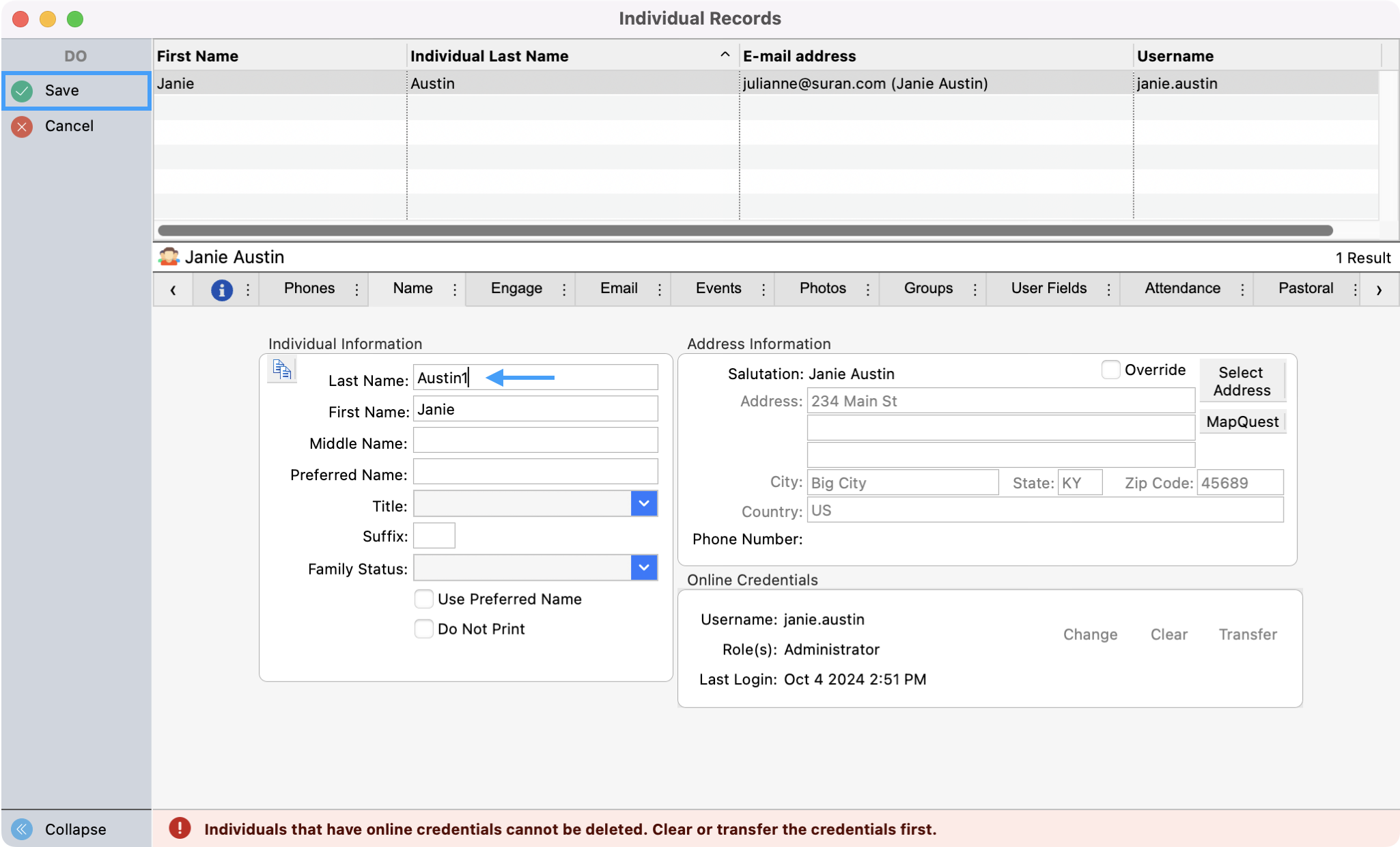Image resolution: width=1400 pixels, height=847 pixels.
Task: Open the Title dropdown
Action: point(643,504)
